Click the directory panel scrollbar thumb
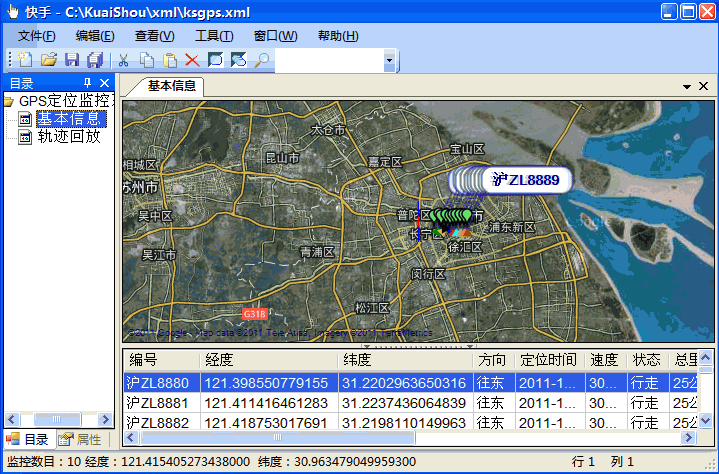 pyautogui.click(x=57, y=419)
